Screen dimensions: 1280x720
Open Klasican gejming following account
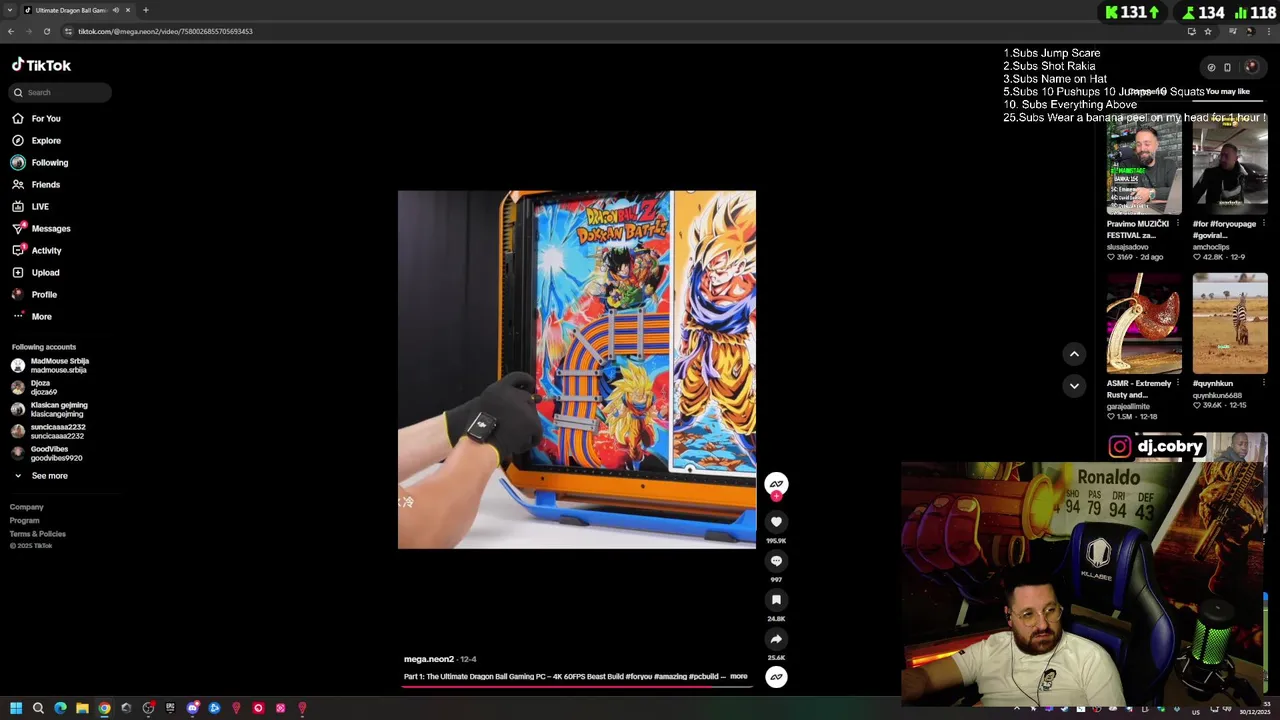[x=49, y=409]
